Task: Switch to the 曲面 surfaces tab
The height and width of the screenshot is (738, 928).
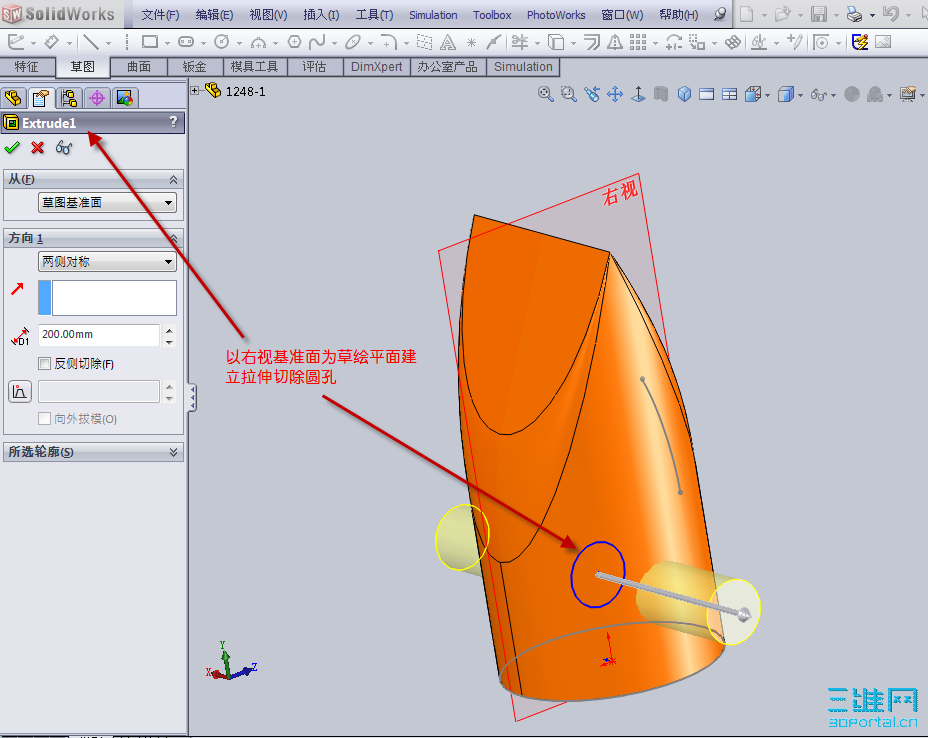Action: click(139, 67)
